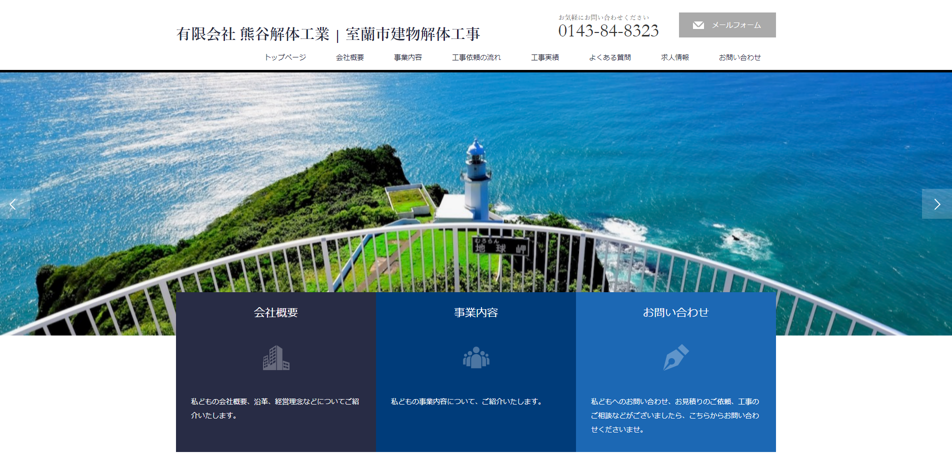Click the お問い合わせ heading on the blue card
The height and width of the screenshot is (466, 952).
click(676, 312)
